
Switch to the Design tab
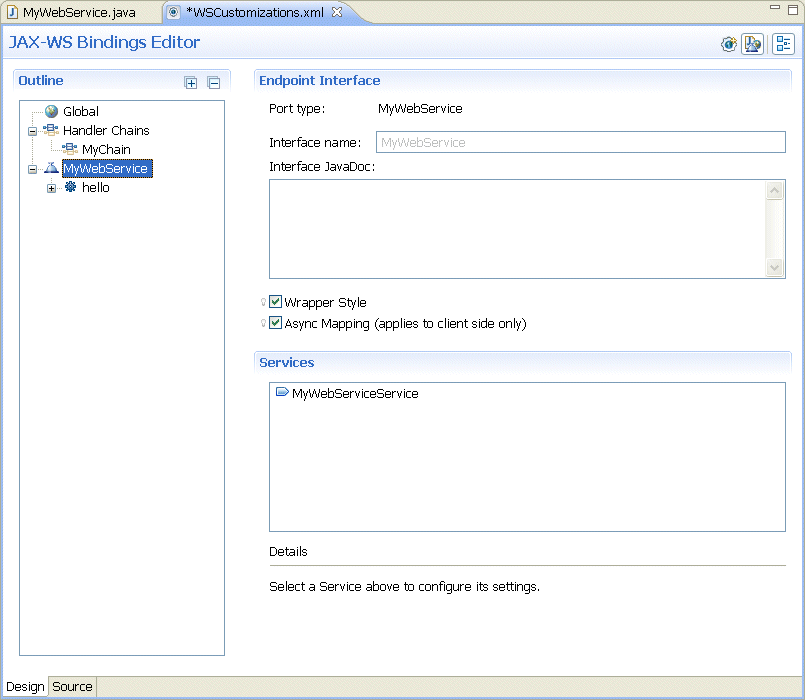coord(25,687)
